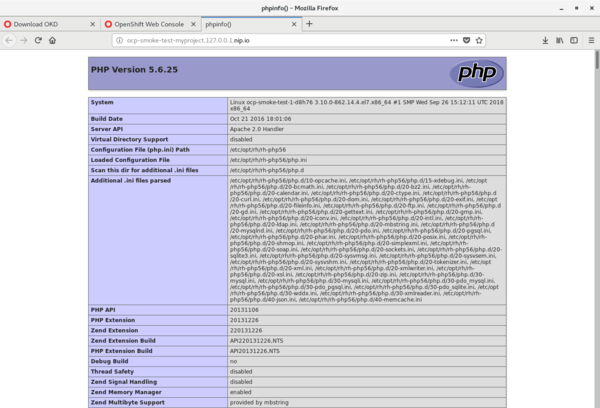
Task: Toggle the Firefox sidebar
Action: 574,41
